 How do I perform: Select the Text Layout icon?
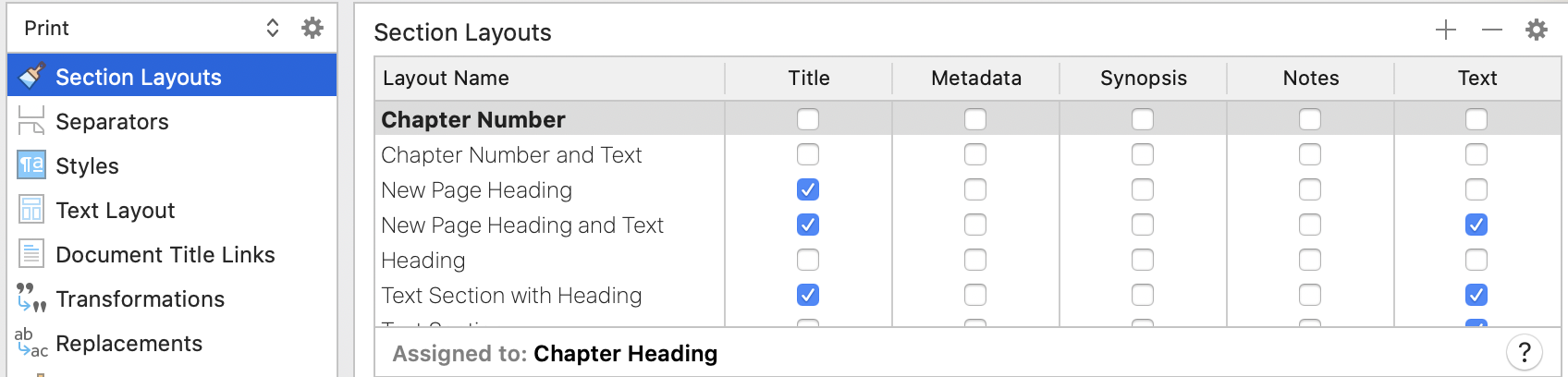click(31, 210)
